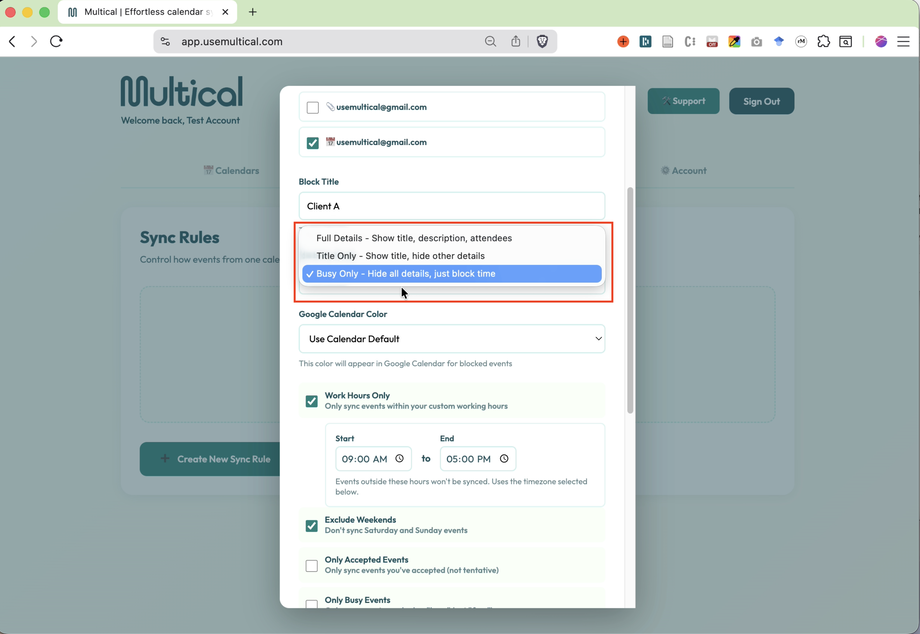Click the gray document extension icon
Image resolution: width=920 pixels, height=634 pixels.
668,42
